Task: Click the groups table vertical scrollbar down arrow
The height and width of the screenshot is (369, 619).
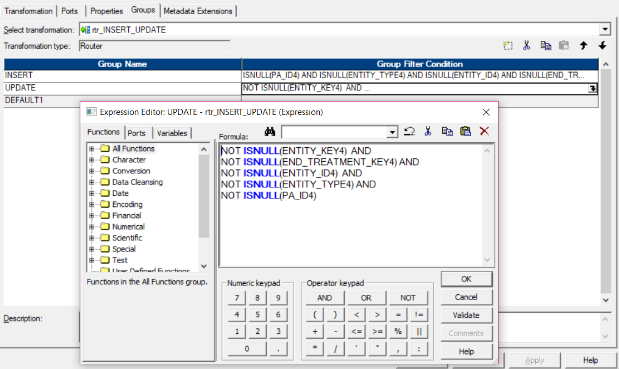Action: (x=606, y=300)
